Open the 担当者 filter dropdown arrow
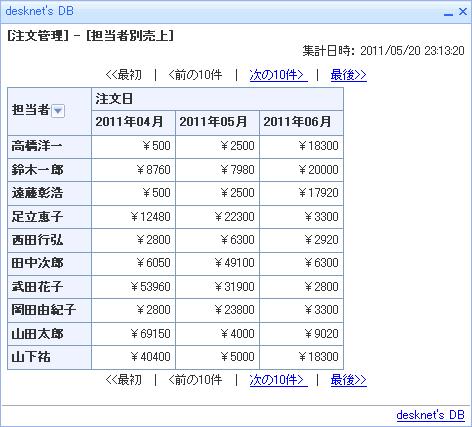This screenshot has width=472, height=427. [x=58, y=111]
